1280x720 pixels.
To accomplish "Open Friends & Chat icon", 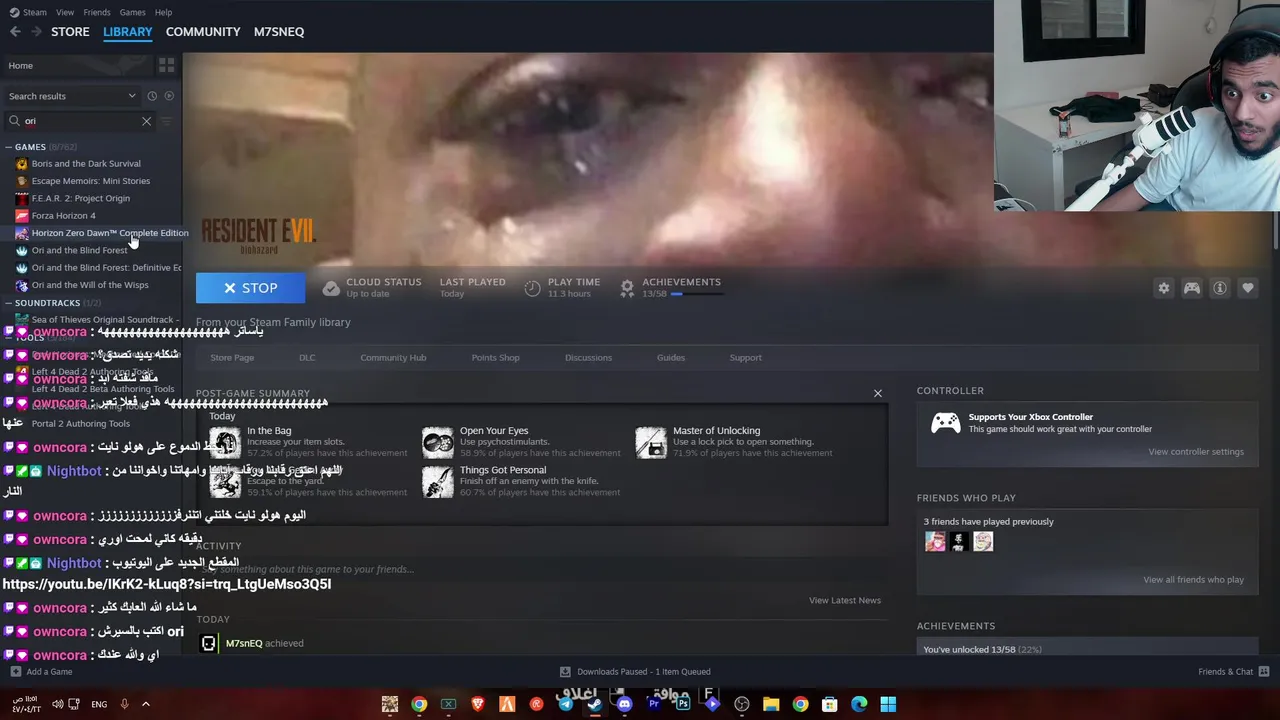I will [1264, 672].
